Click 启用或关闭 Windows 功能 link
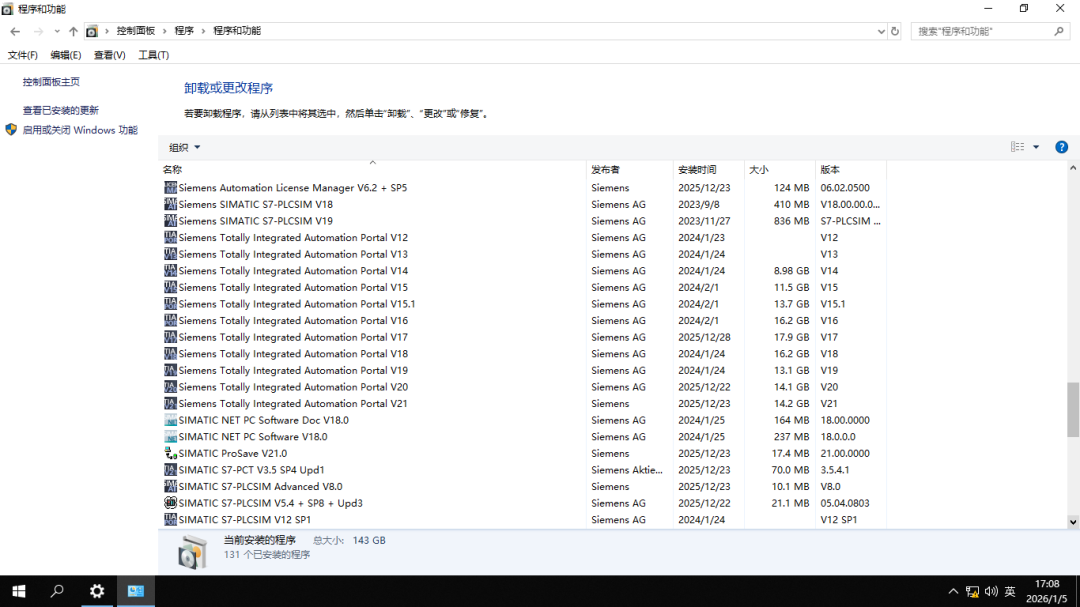This screenshot has height=607, width=1080. (80, 130)
